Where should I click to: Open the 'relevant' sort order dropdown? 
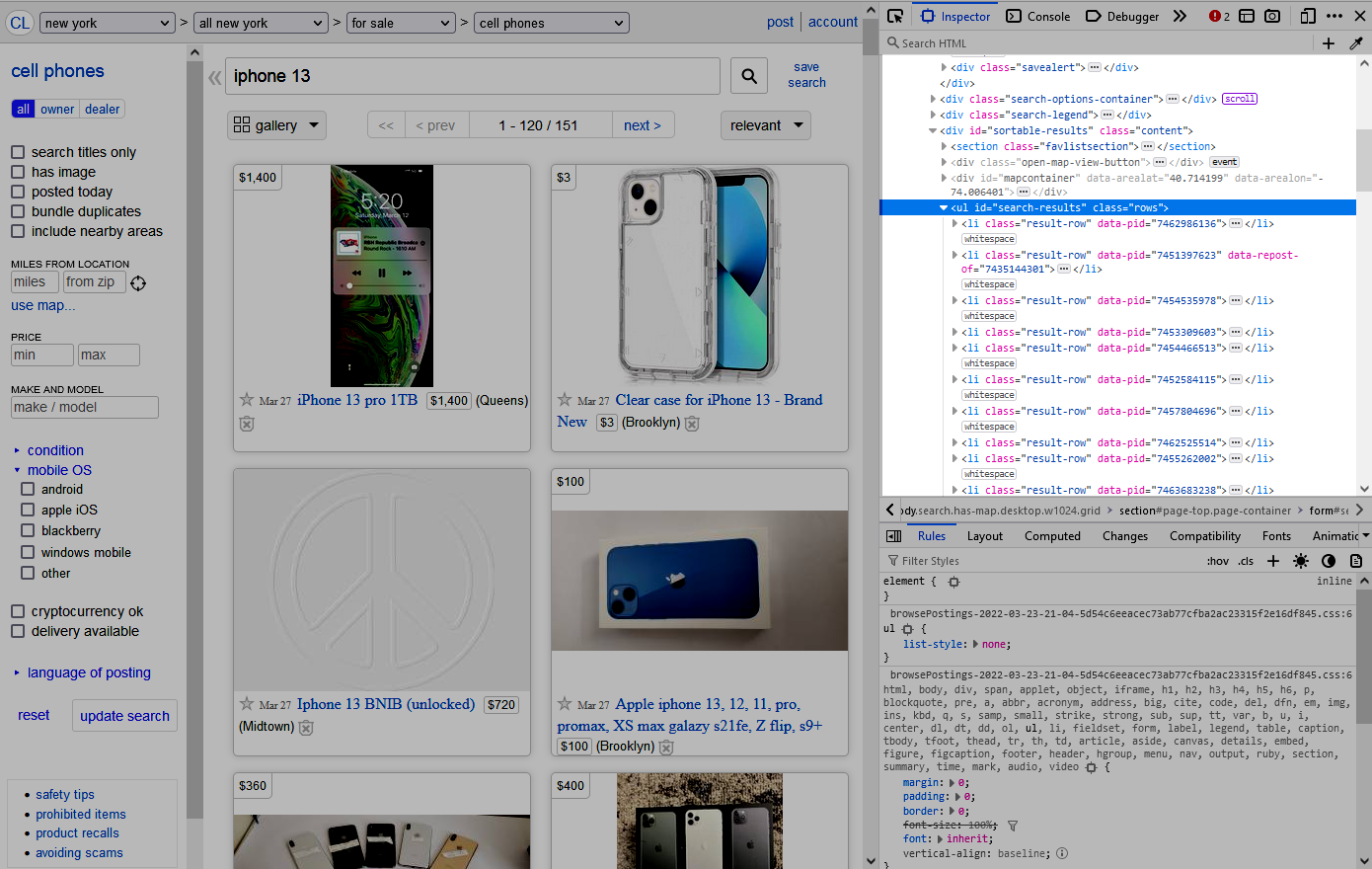pos(766,125)
